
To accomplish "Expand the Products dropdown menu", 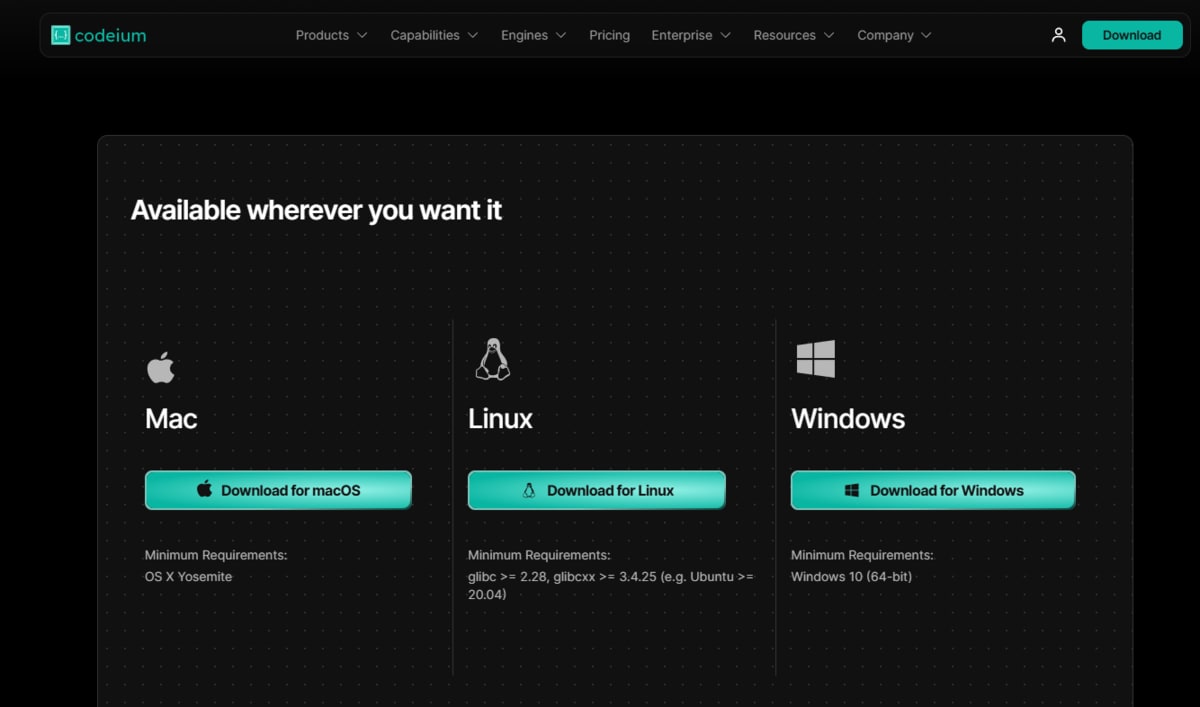I will (x=332, y=35).
